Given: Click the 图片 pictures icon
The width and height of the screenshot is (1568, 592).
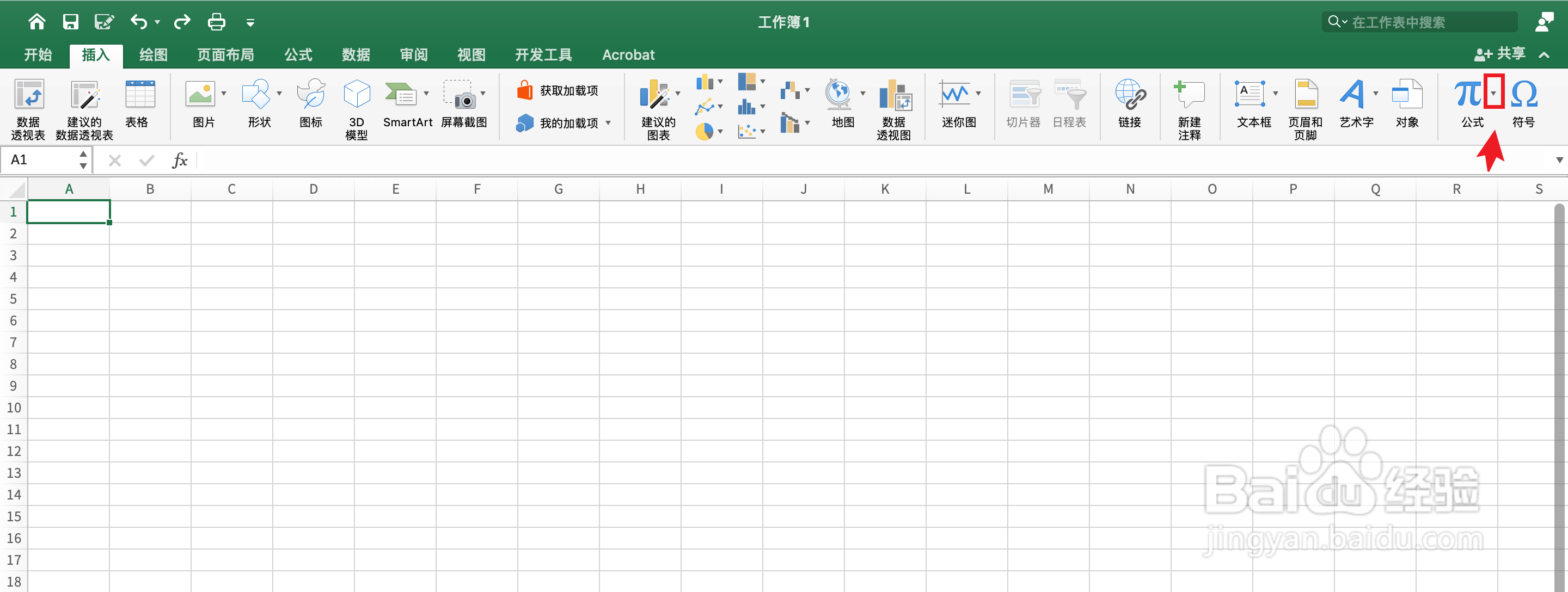Looking at the screenshot, I should point(200,95).
